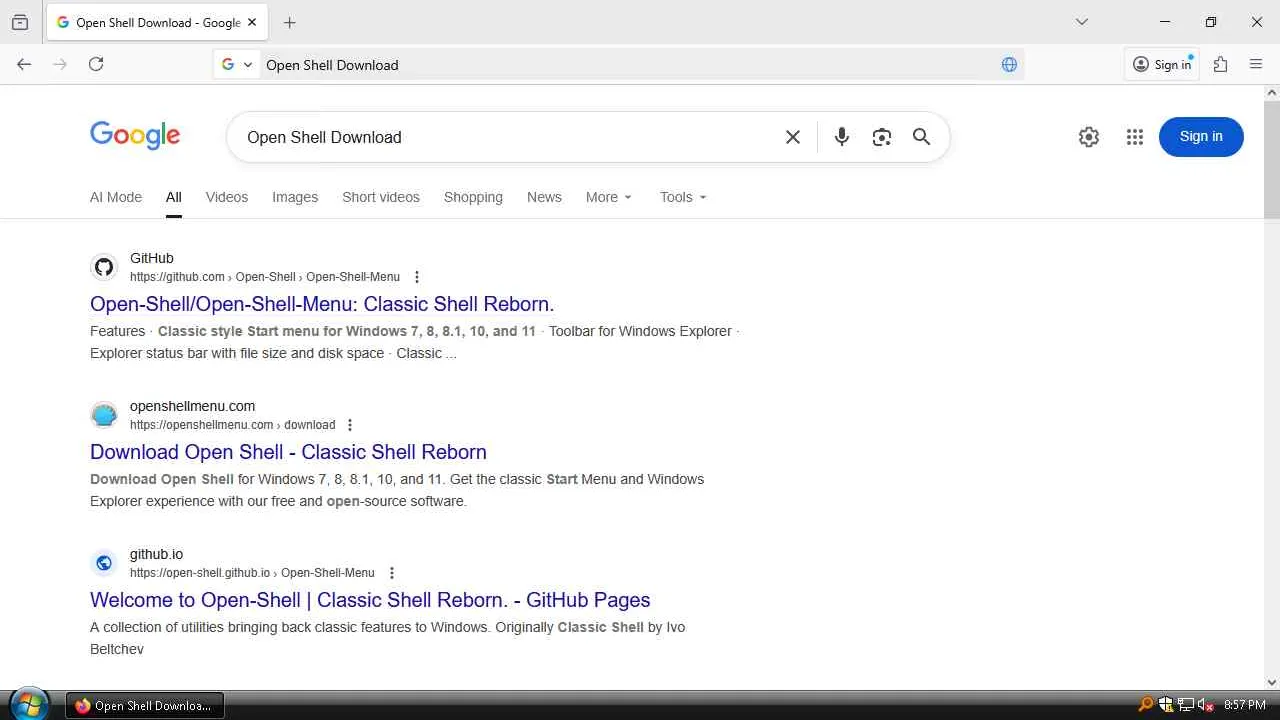Open the Extensions puzzle icon

pyautogui.click(x=1220, y=64)
